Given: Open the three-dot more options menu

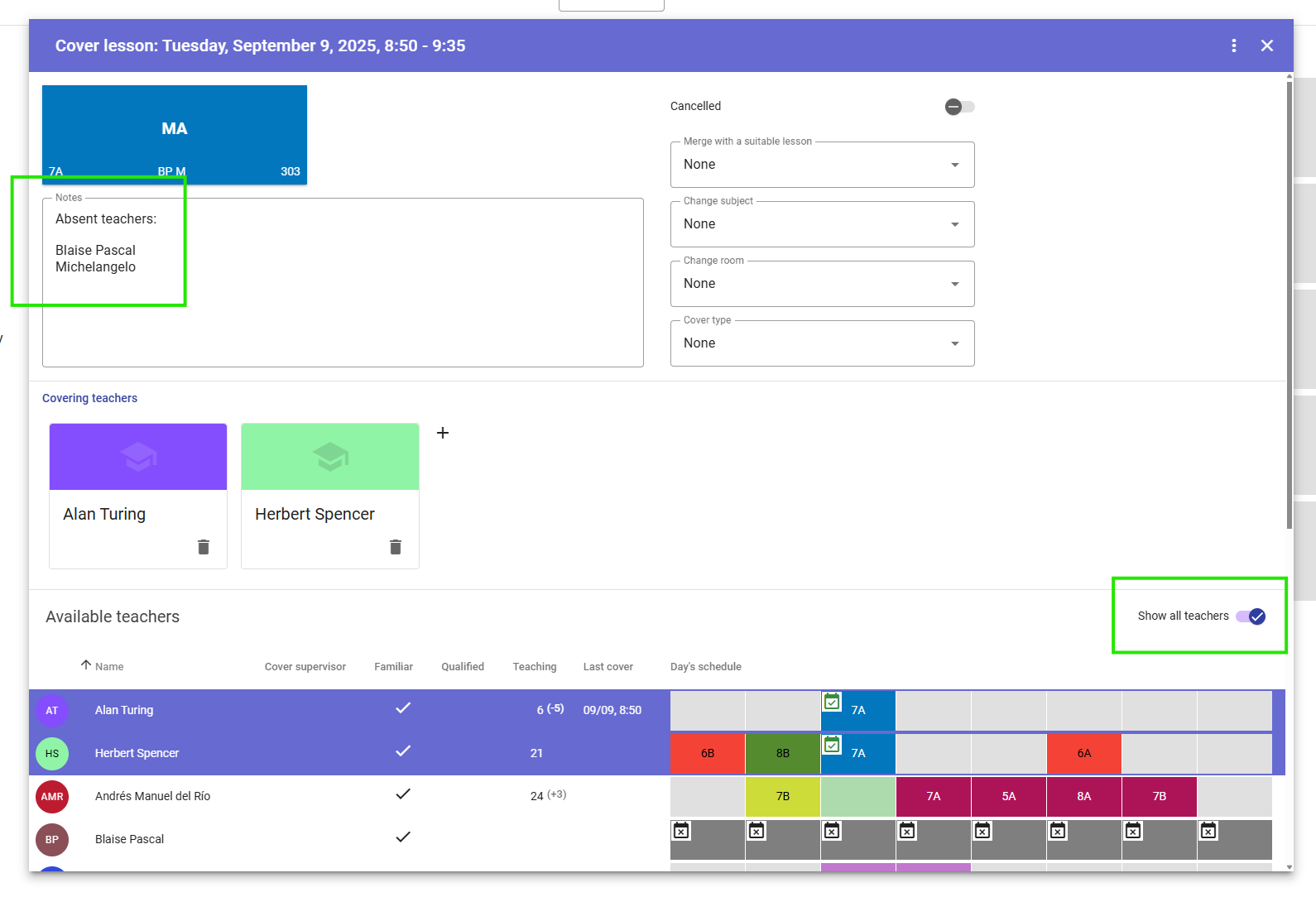Looking at the screenshot, I should (1233, 46).
